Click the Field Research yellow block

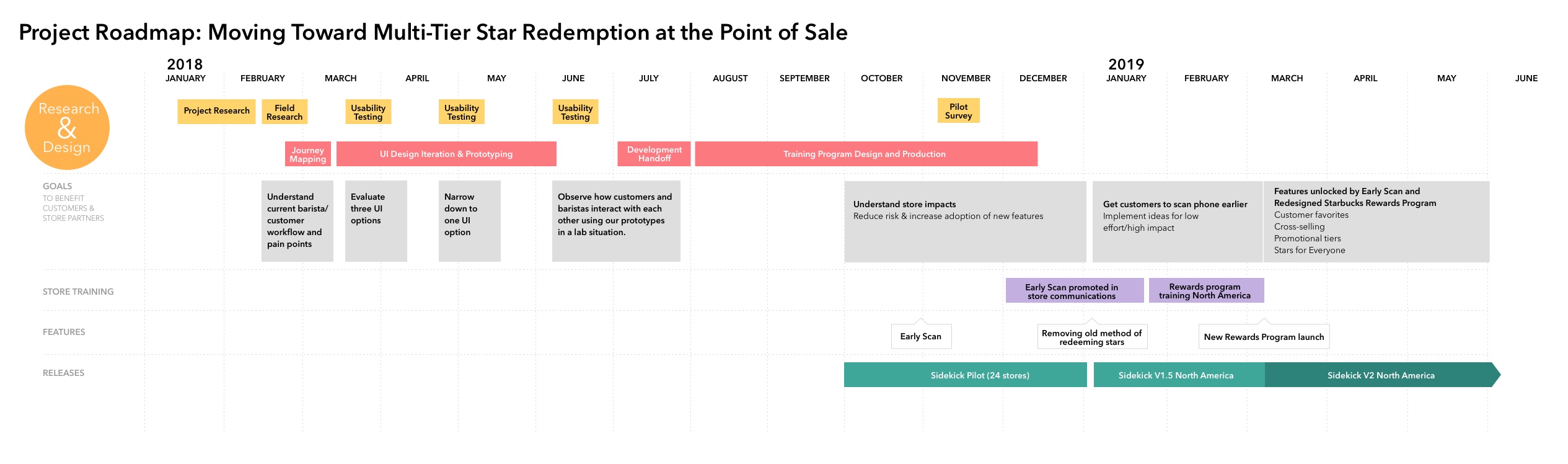coord(284,112)
